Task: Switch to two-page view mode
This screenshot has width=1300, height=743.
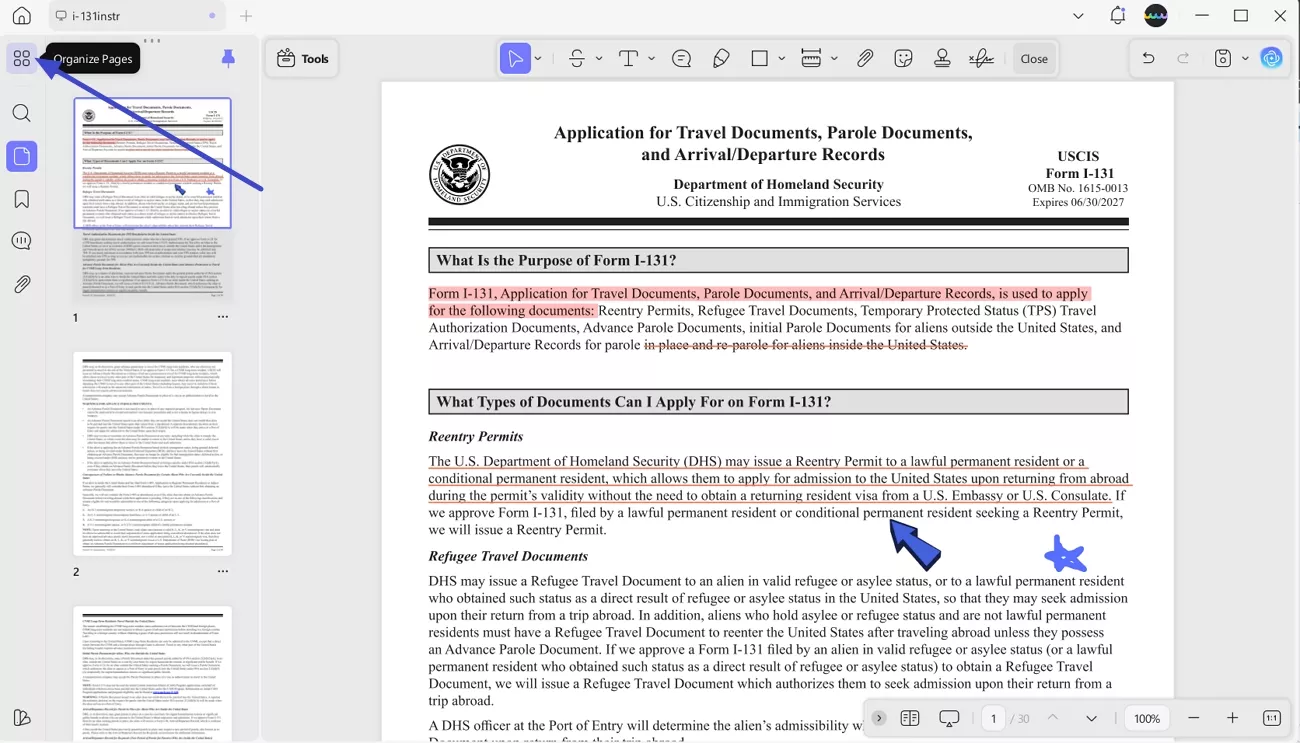Action: (x=910, y=718)
